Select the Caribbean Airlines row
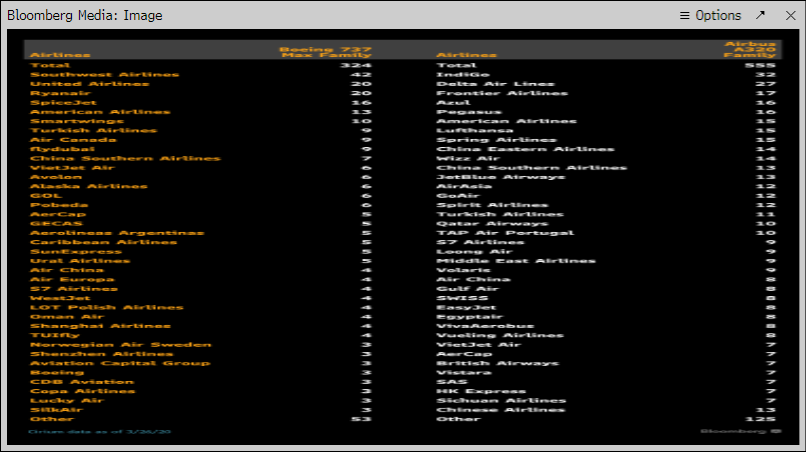806x452 pixels. [x=200, y=242]
